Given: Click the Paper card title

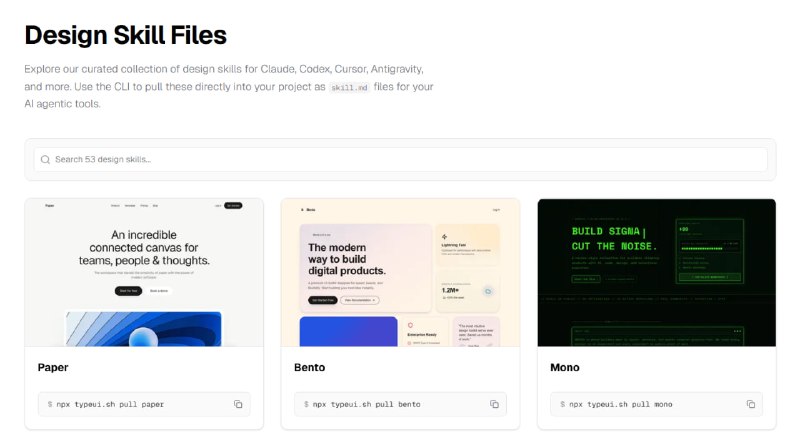Looking at the screenshot, I should pyautogui.click(x=52, y=368).
